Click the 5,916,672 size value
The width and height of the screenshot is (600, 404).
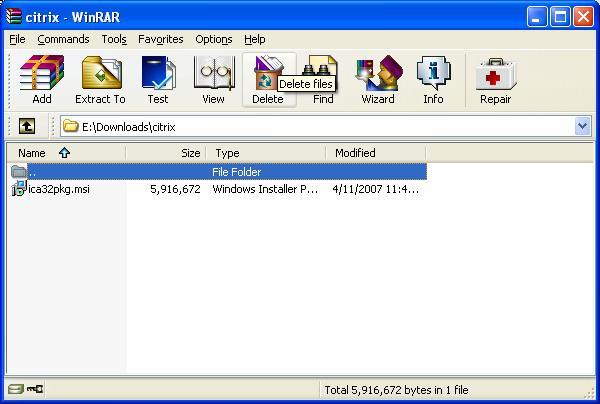click(175, 189)
